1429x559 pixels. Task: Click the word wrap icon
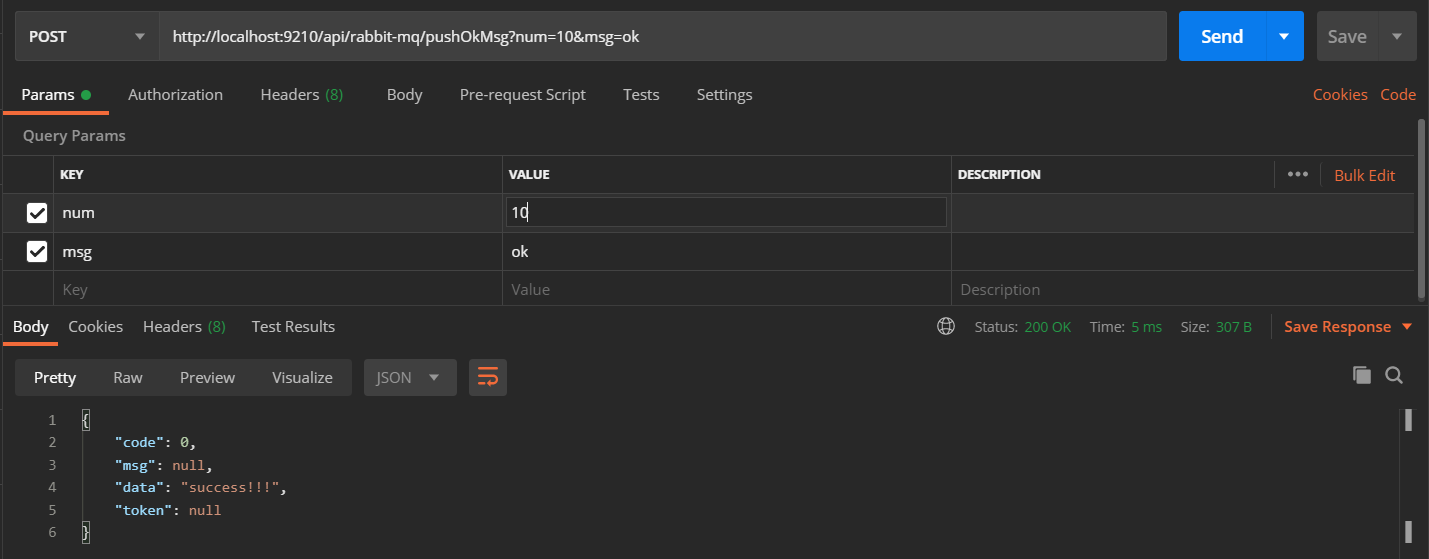pyautogui.click(x=488, y=377)
